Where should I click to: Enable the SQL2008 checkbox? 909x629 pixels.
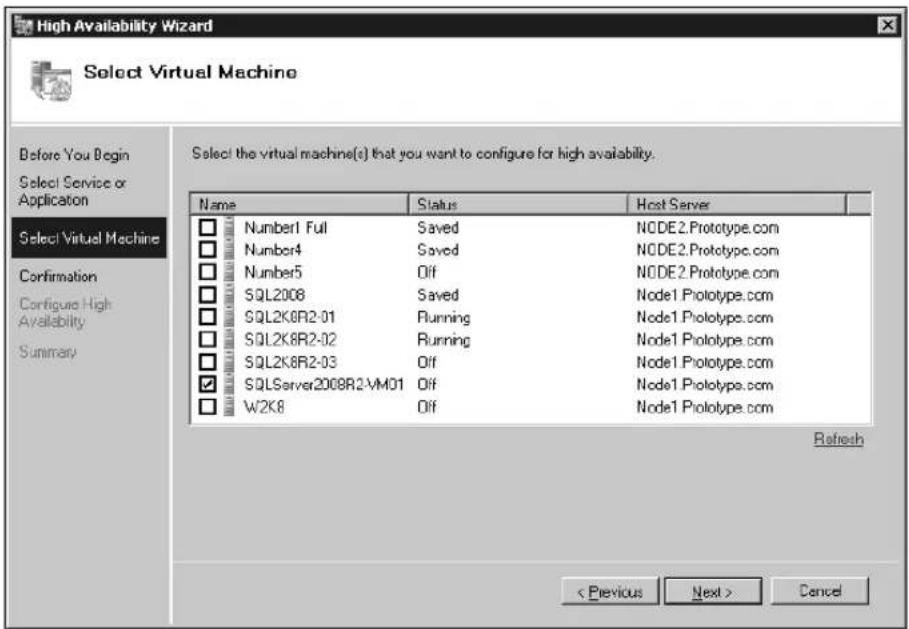point(208,294)
